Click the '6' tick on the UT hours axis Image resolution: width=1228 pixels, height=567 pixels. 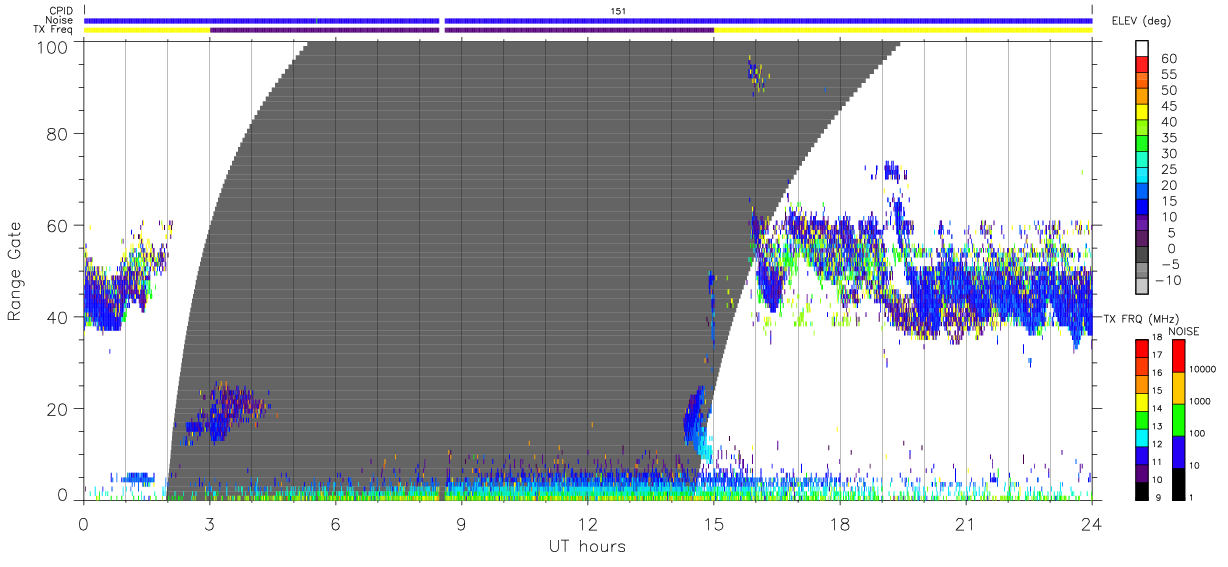[x=335, y=523]
